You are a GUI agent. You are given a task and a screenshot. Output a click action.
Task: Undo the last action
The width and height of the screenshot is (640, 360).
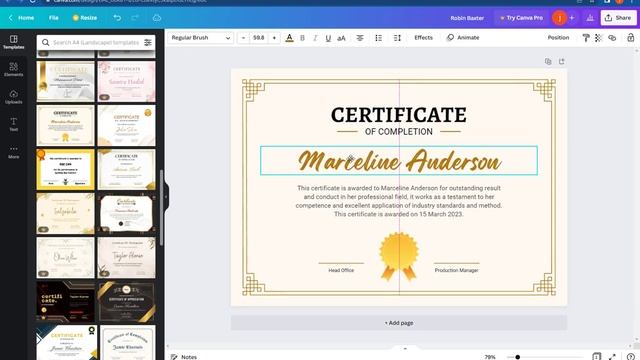[117, 18]
